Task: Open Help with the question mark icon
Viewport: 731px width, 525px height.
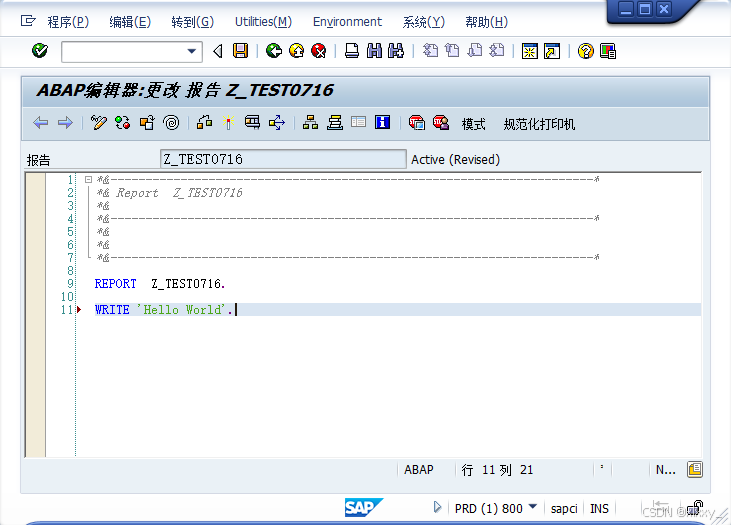Action: click(x=586, y=51)
